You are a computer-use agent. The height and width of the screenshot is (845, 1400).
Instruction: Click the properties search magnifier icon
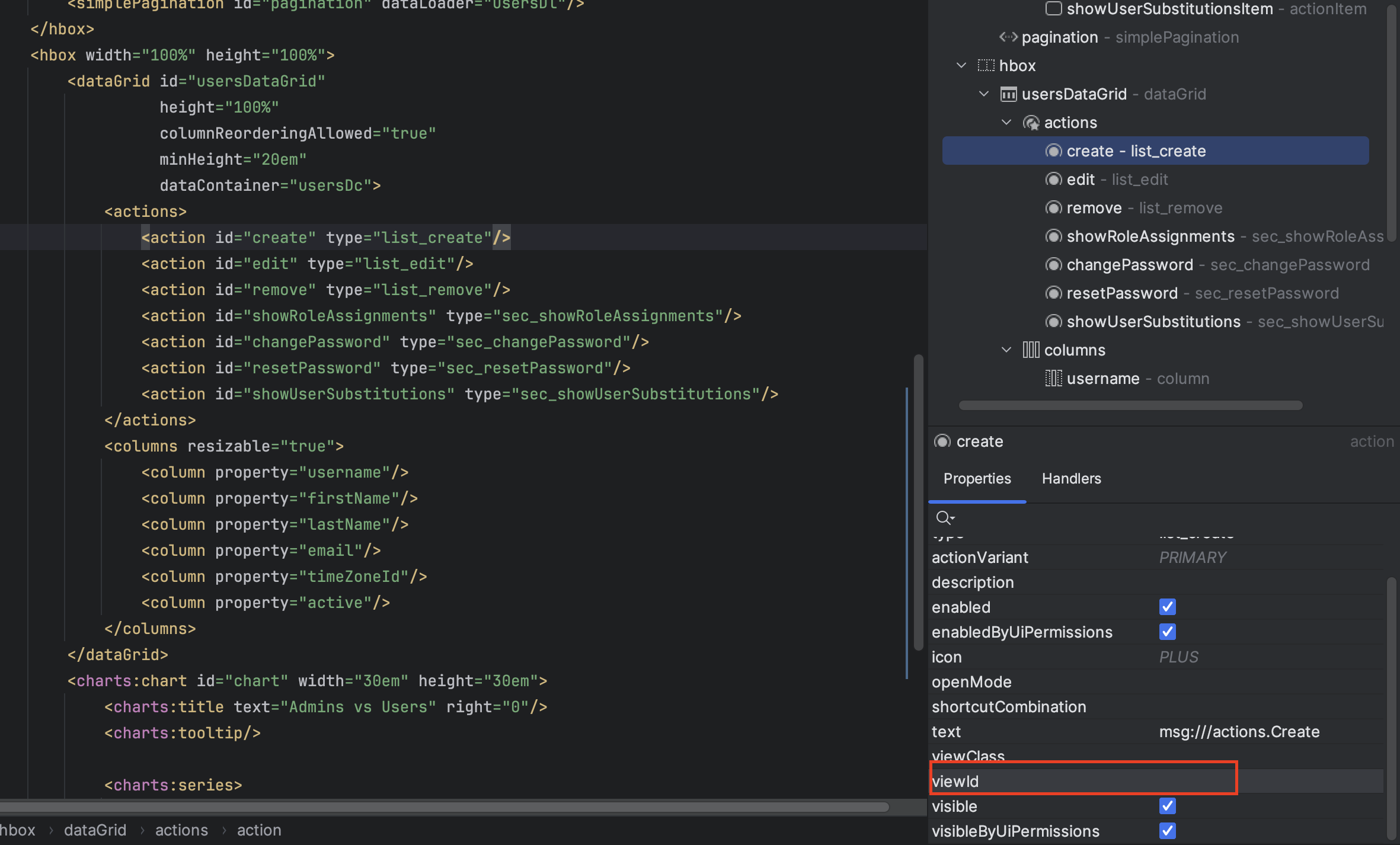coord(945,518)
